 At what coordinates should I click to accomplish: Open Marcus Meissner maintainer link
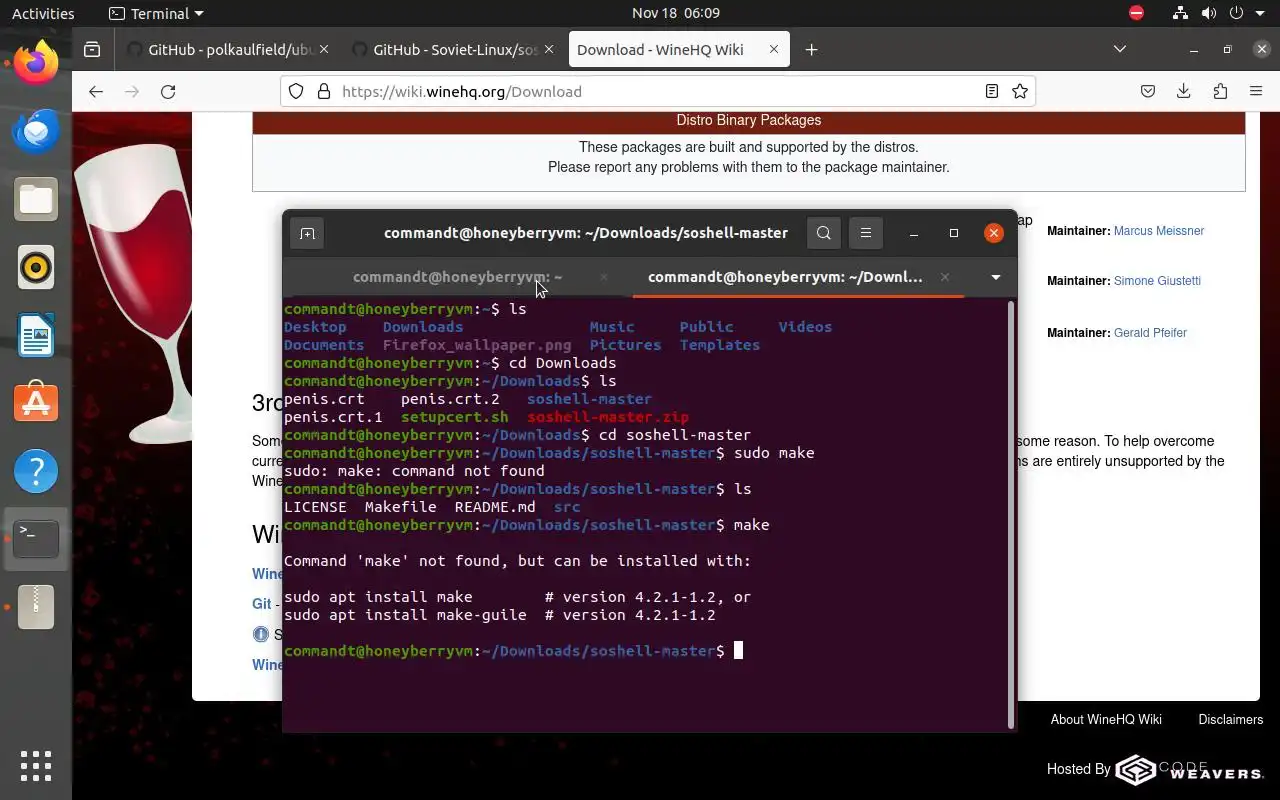pos(1159,231)
